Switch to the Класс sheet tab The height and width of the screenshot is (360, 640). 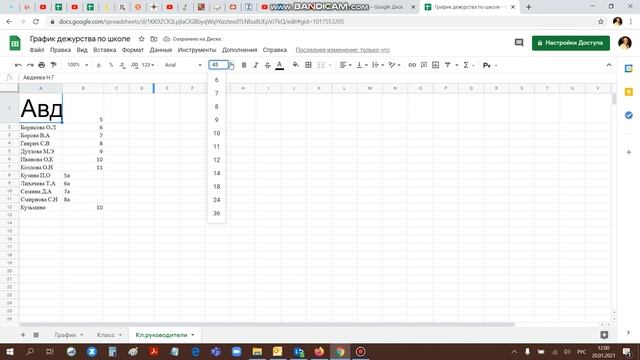(106, 335)
